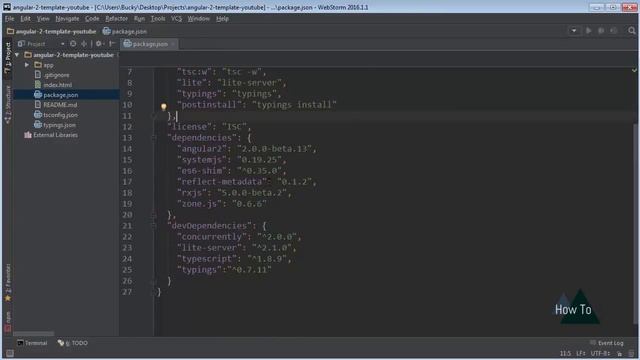Select README.md in the project tree

56,105
